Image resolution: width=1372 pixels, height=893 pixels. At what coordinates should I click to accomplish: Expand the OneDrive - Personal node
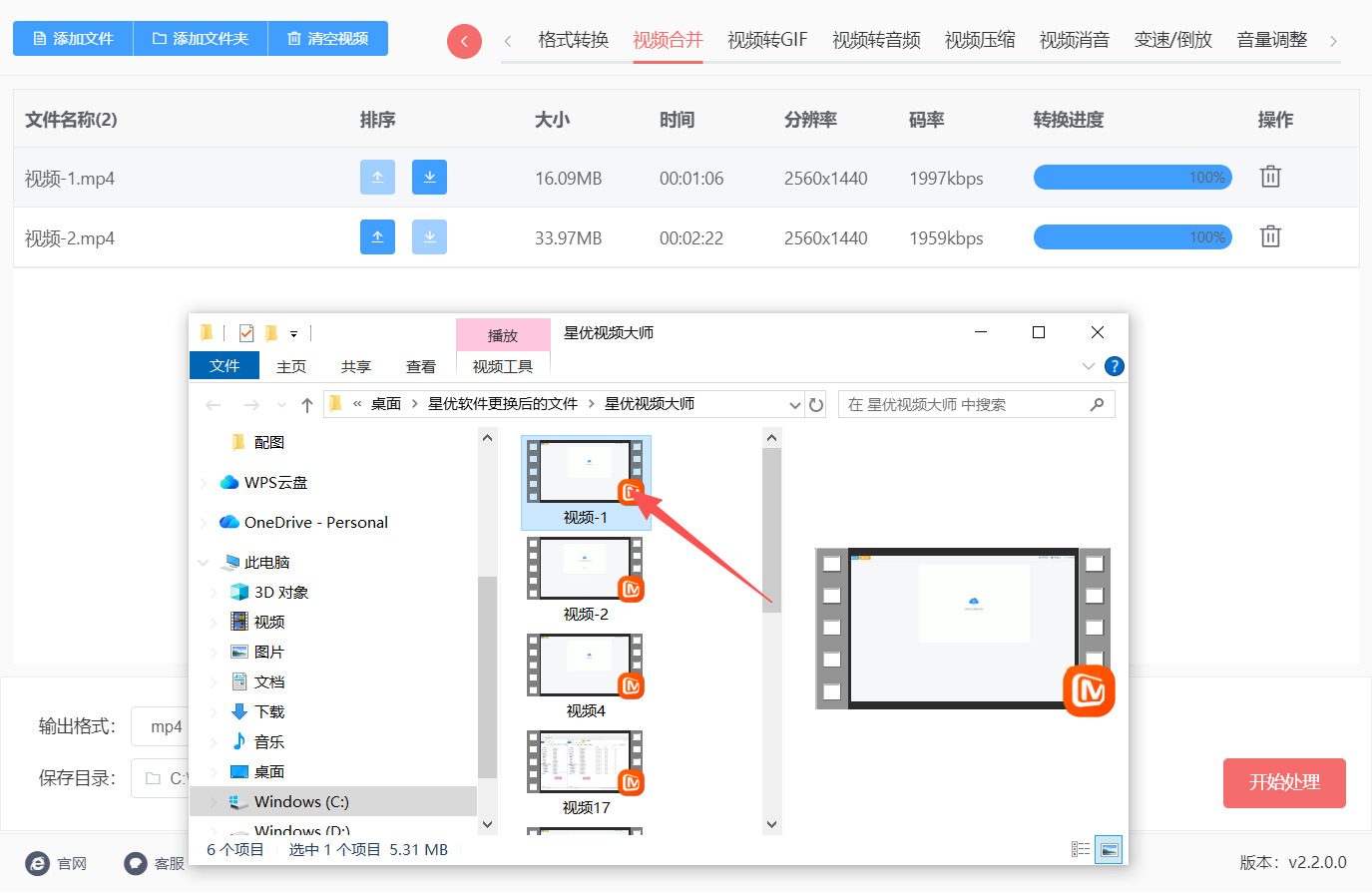coord(204,523)
